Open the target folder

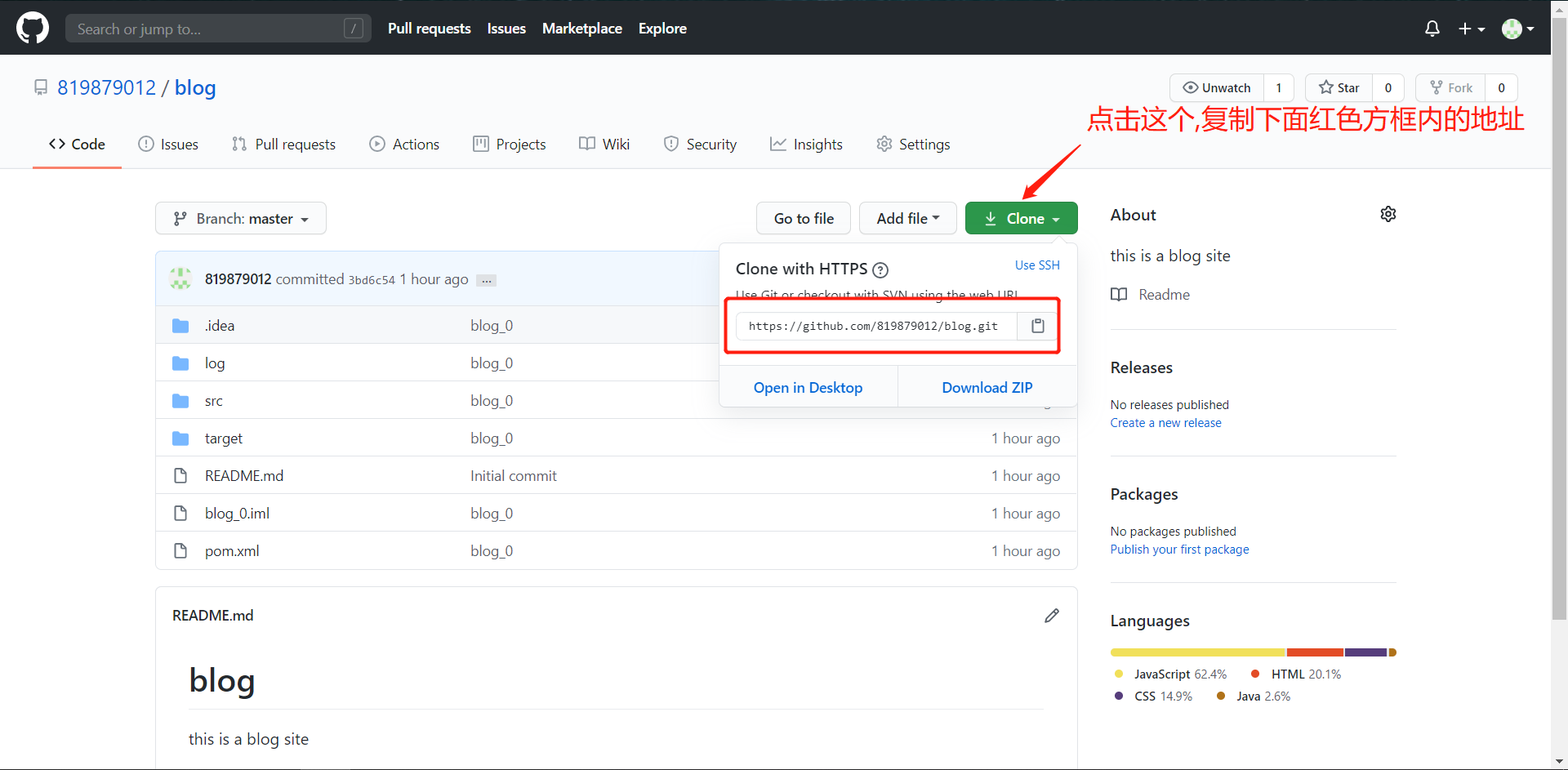coord(224,438)
